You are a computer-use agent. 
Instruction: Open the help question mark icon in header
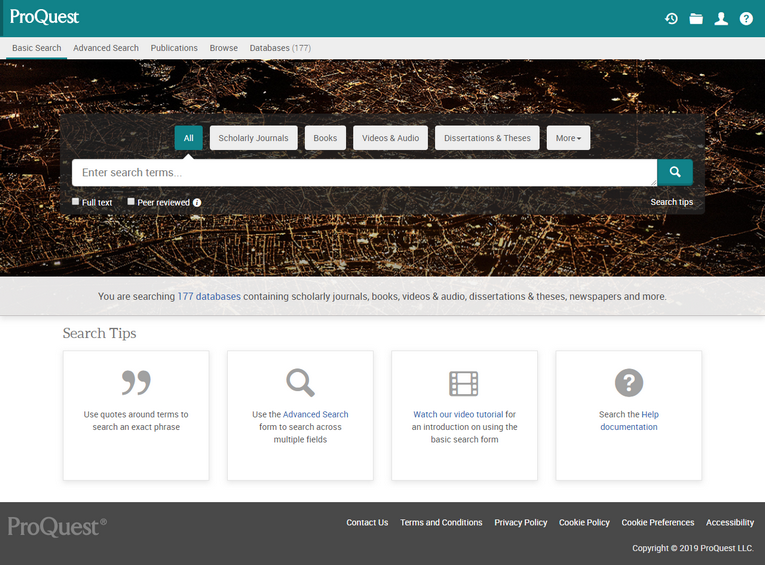pyautogui.click(x=746, y=19)
